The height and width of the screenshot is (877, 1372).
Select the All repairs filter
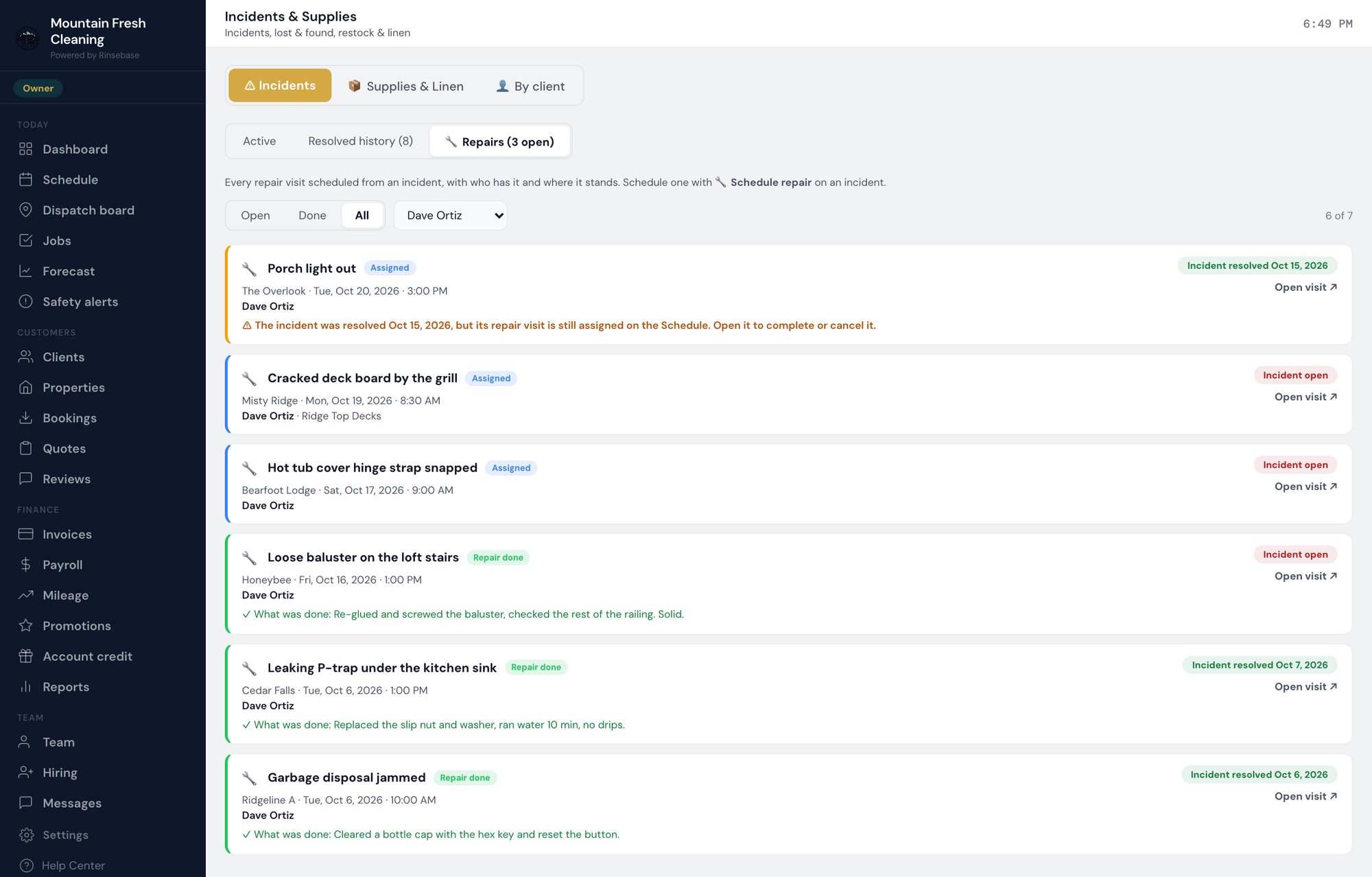pos(362,215)
